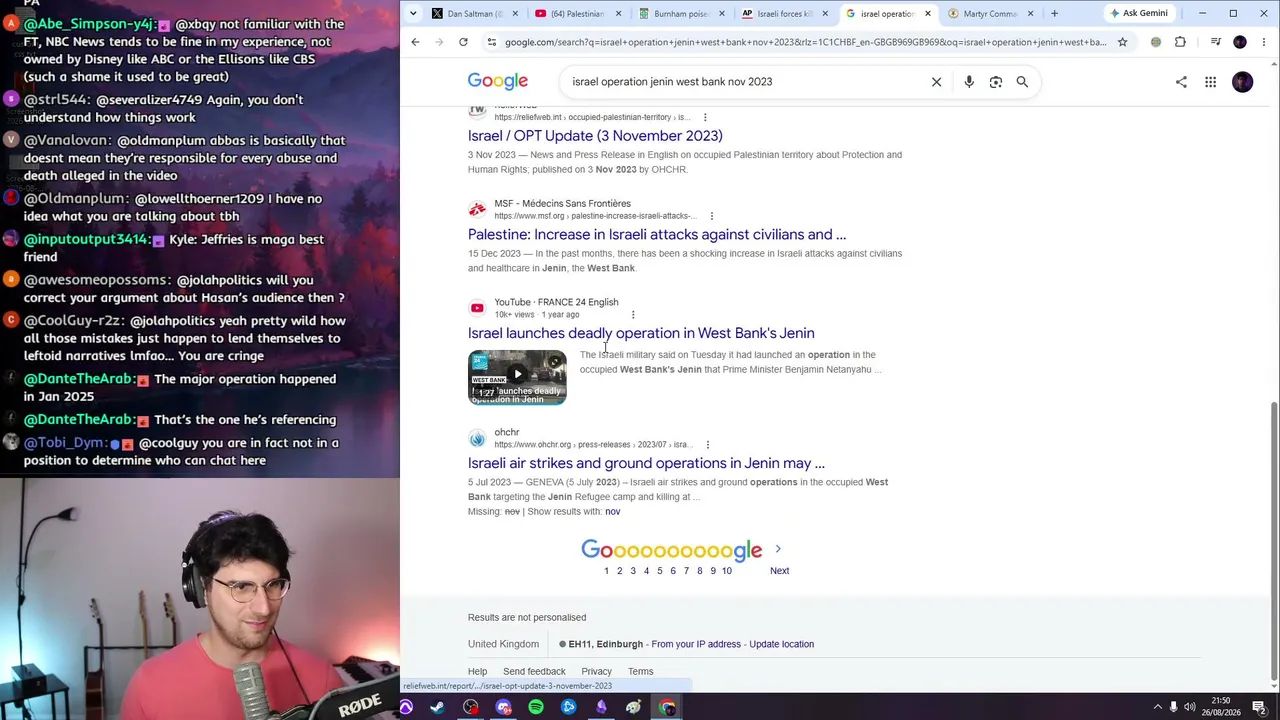This screenshot has height=720, width=1280.
Task: Open the Google apps grid
Action: pyautogui.click(x=1210, y=82)
